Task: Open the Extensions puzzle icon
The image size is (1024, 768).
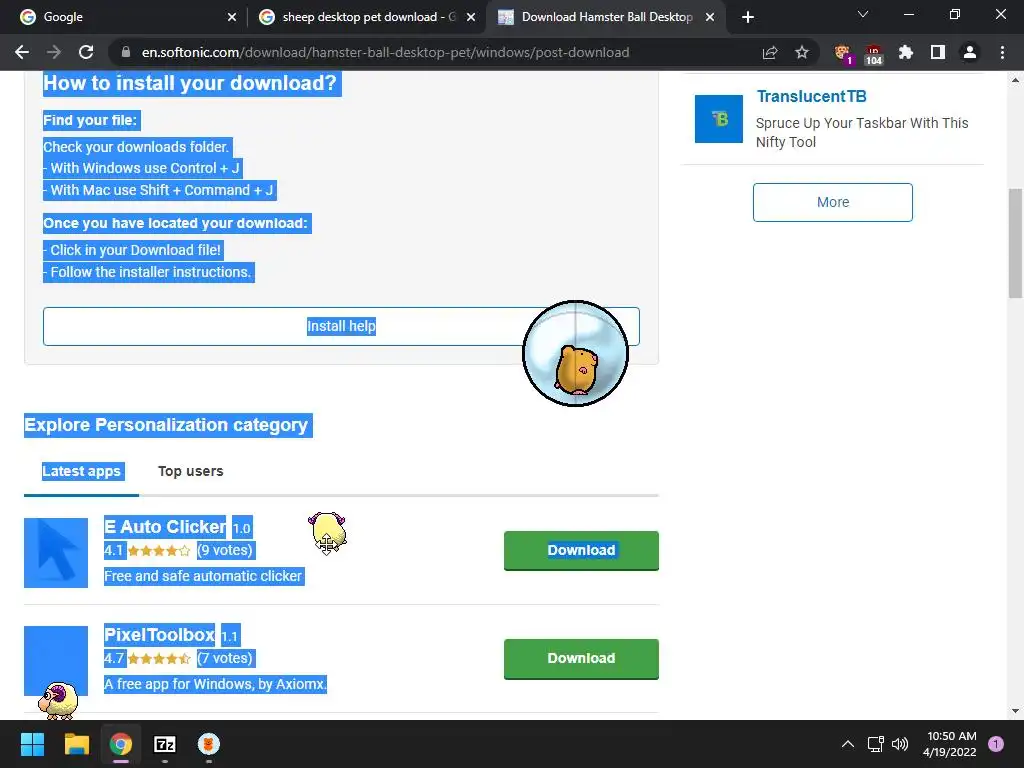Action: 905,52
